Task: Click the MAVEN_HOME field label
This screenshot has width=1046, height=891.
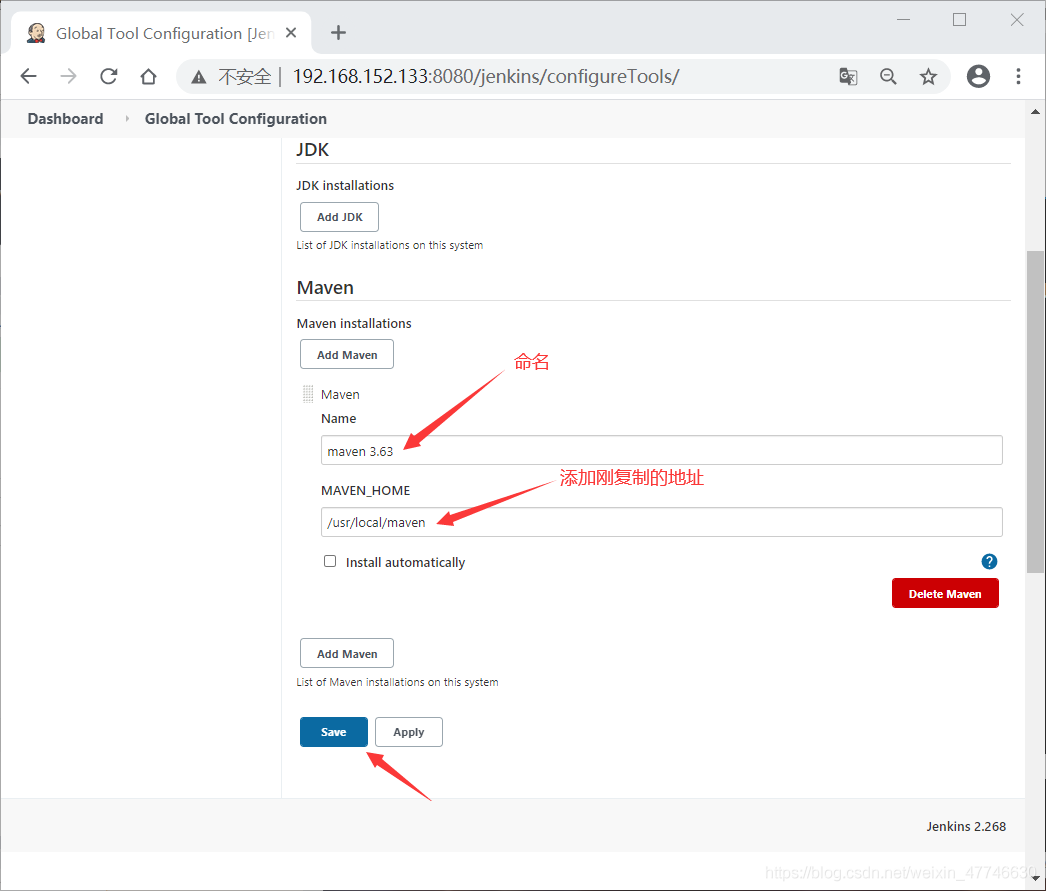Action: (366, 491)
